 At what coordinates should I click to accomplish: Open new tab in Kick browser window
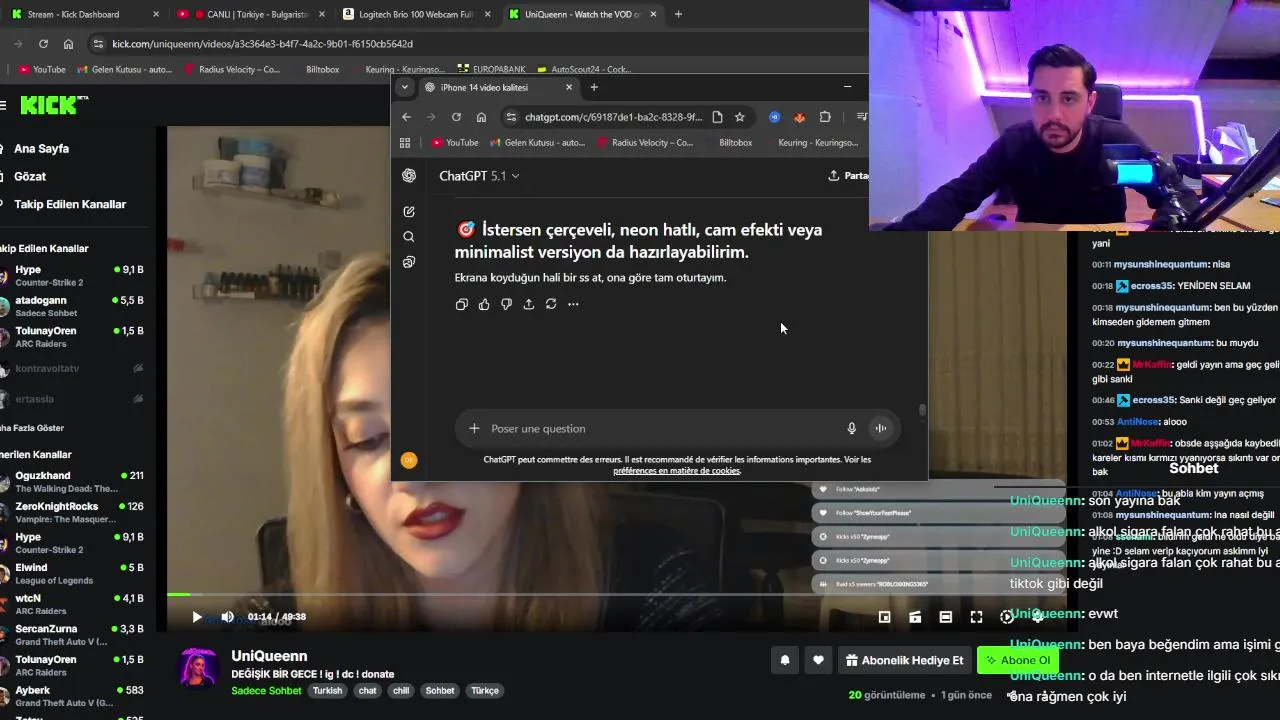678,14
